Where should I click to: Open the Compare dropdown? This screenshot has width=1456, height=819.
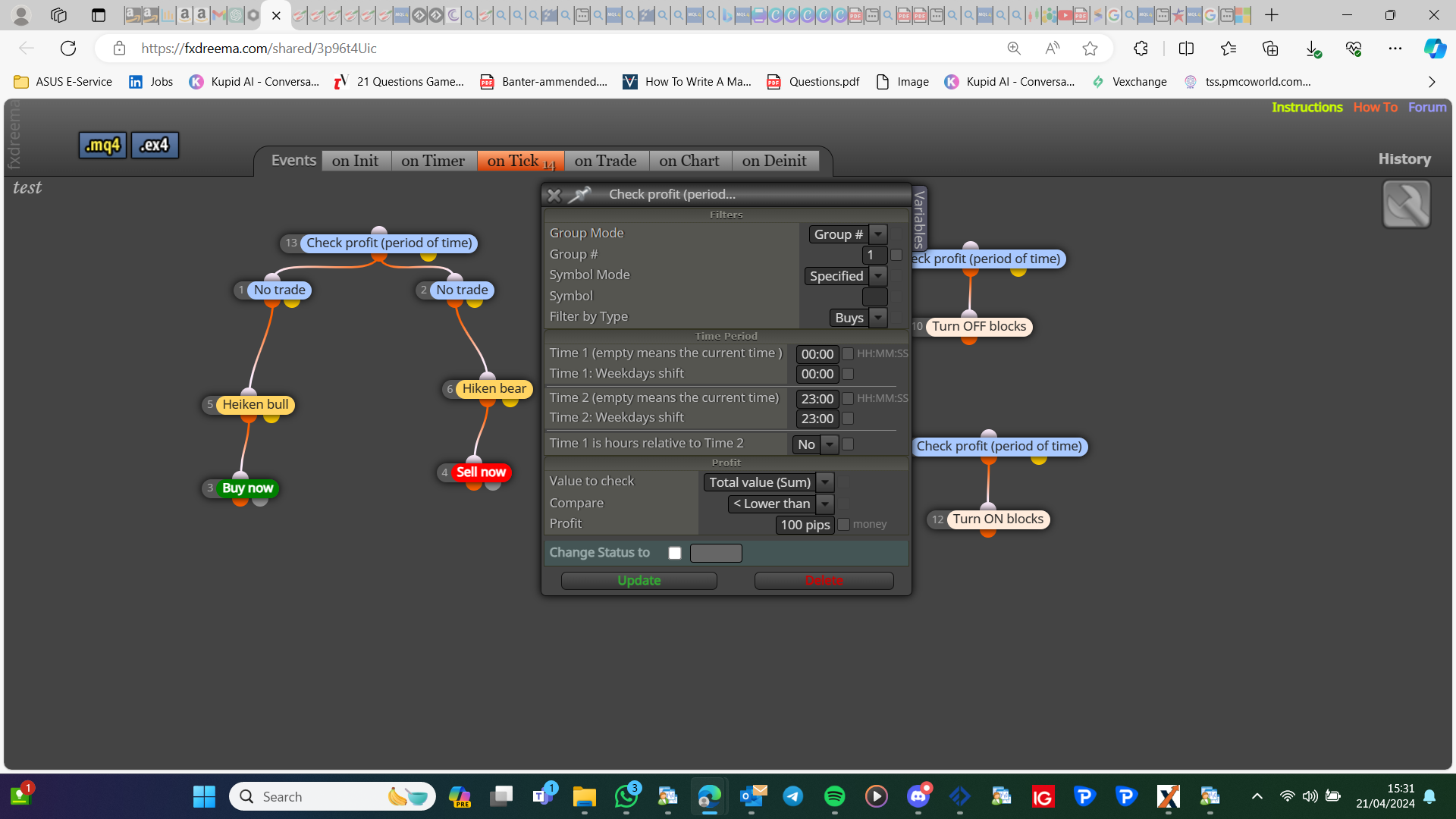pos(781,504)
